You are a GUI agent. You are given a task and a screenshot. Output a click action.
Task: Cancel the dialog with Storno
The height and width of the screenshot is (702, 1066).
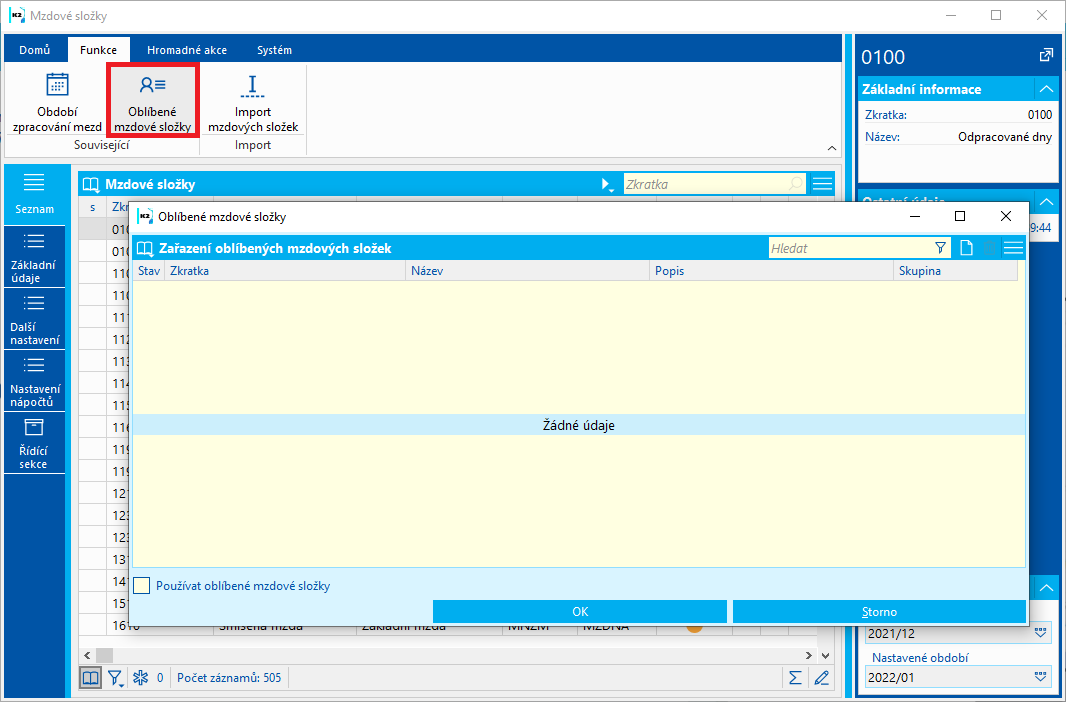click(x=879, y=612)
